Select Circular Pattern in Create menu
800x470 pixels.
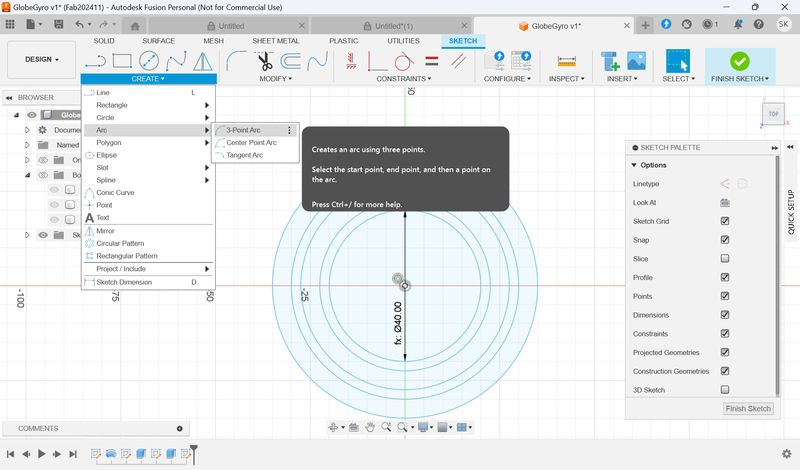(120, 243)
